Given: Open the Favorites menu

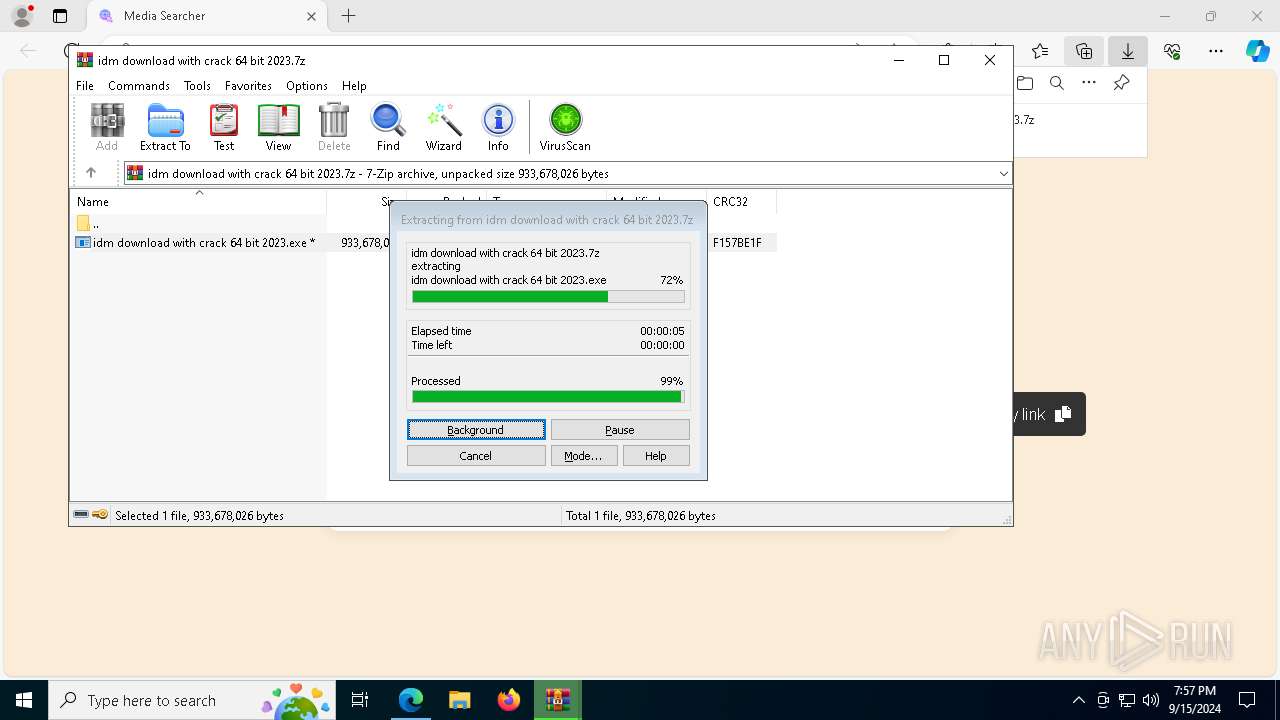Looking at the screenshot, I should point(248,86).
